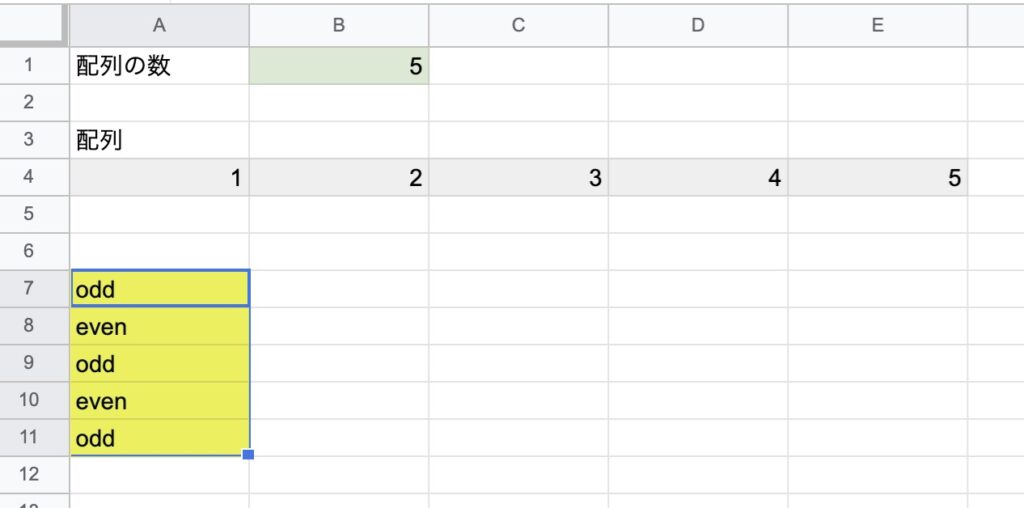The height and width of the screenshot is (508, 1024).
Task: Select yellow cell A8 with even
Action: coord(159,326)
